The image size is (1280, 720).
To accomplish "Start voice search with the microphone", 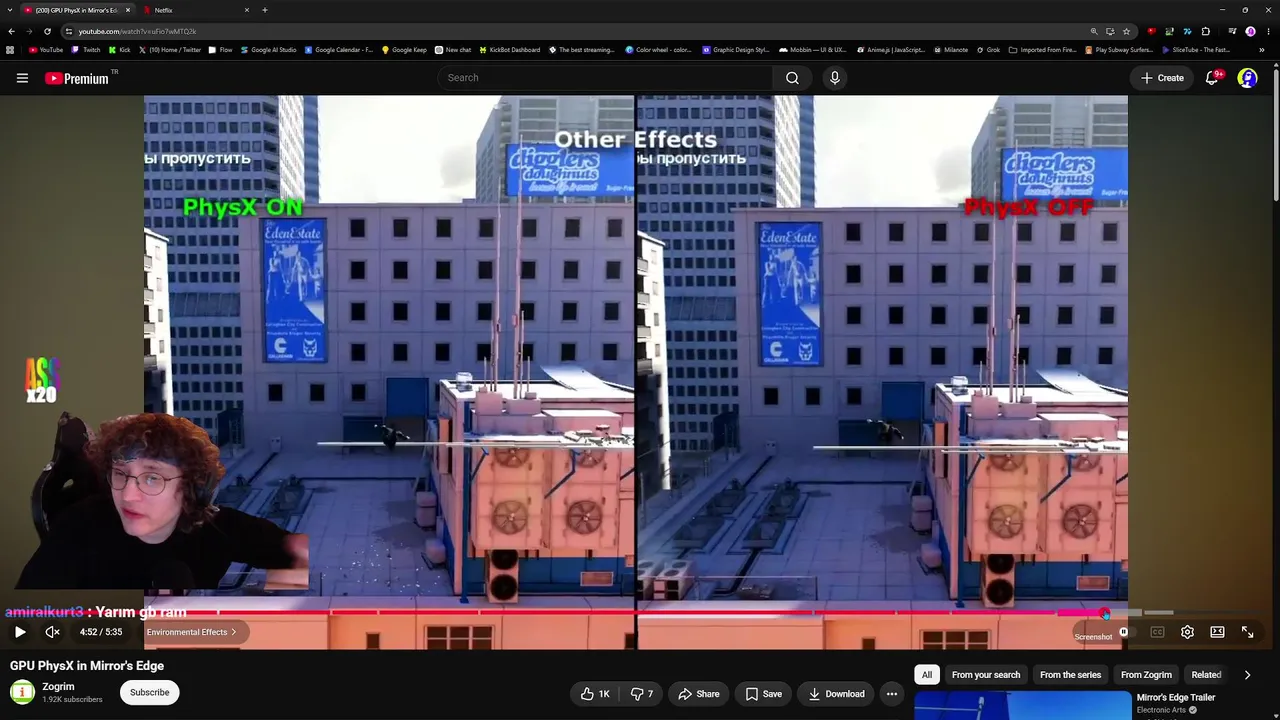I will point(835,78).
